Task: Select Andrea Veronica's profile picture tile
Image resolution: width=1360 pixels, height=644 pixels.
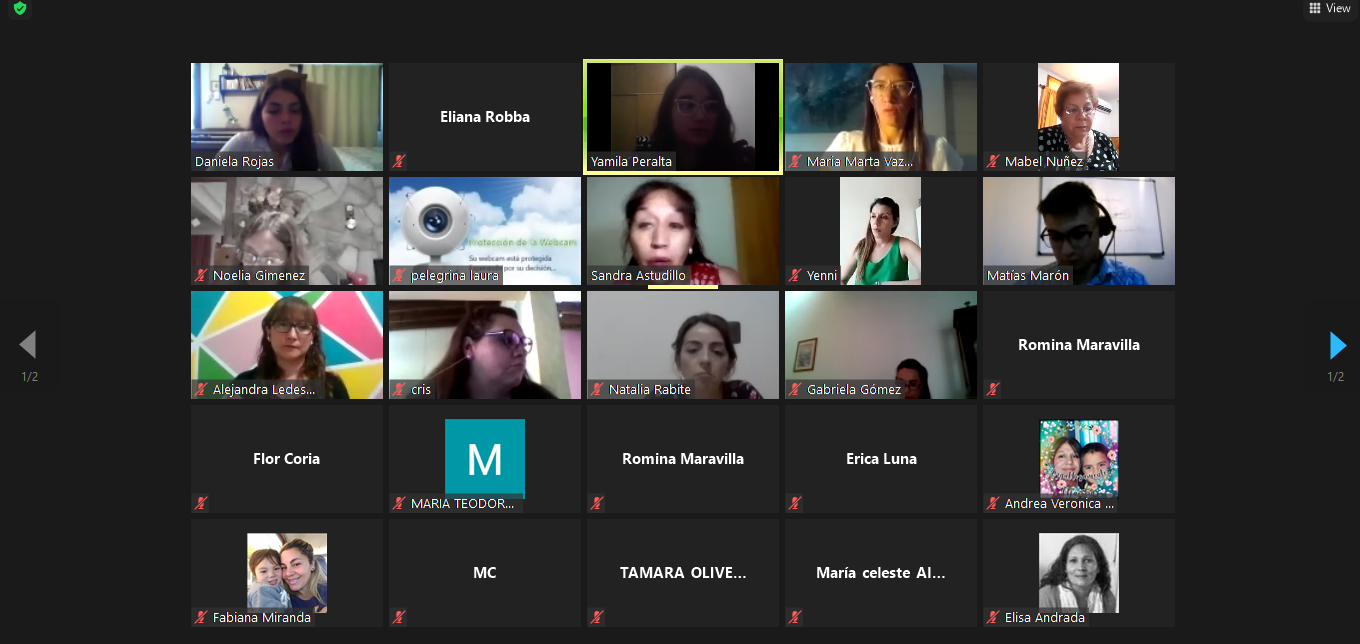Action: click(1079, 458)
